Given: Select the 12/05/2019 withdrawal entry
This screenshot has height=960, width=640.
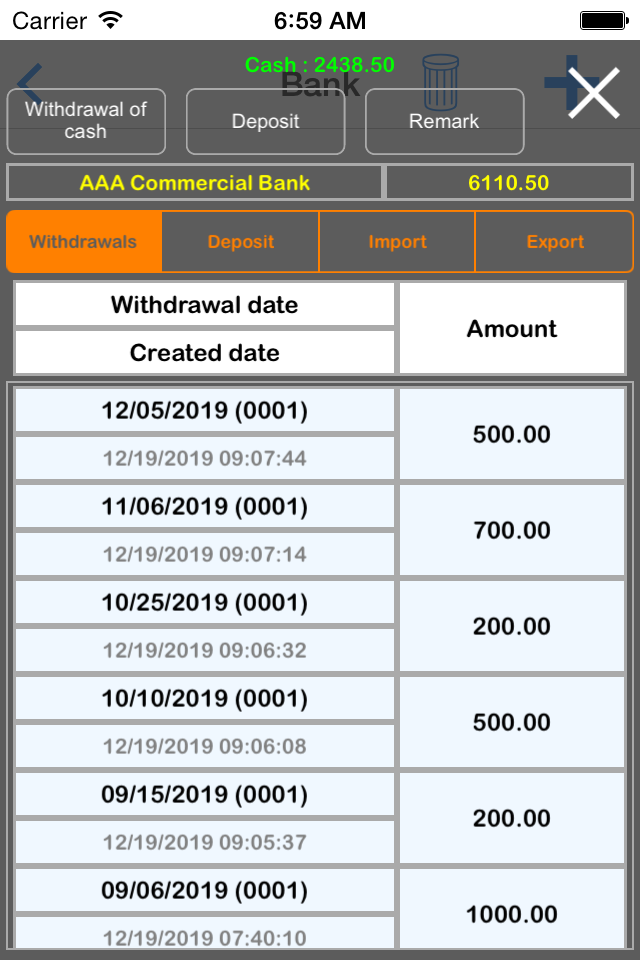Looking at the screenshot, I should coord(204,411).
